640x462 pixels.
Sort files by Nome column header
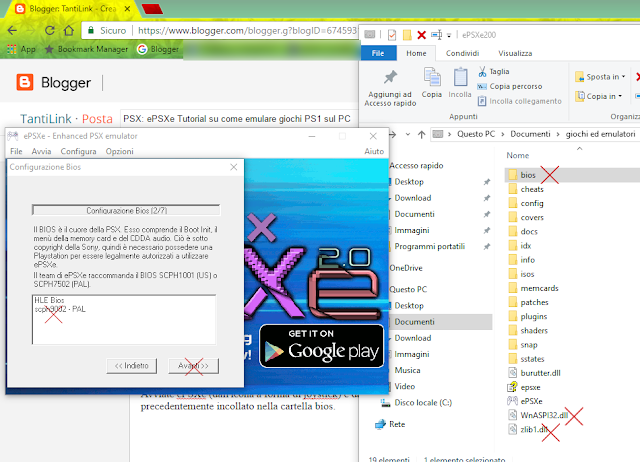(518, 155)
